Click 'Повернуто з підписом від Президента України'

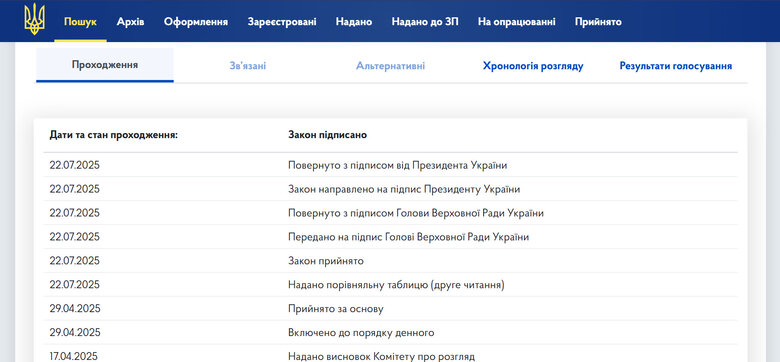pyautogui.click(x=397, y=165)
